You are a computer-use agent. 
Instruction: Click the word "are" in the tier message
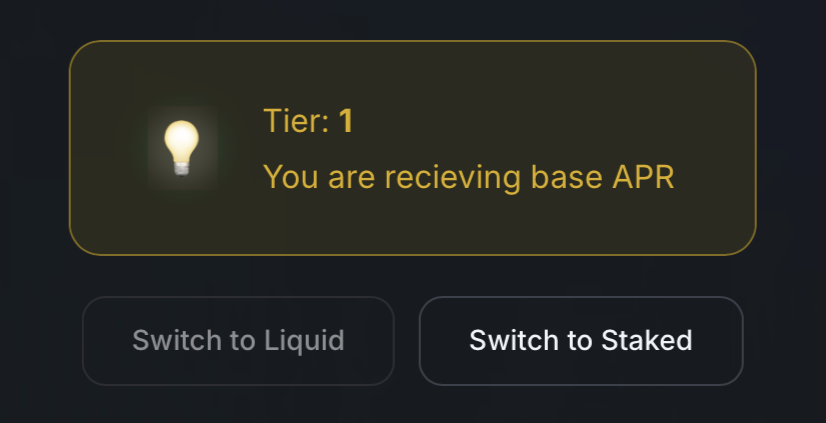click(x=348, y=177)
